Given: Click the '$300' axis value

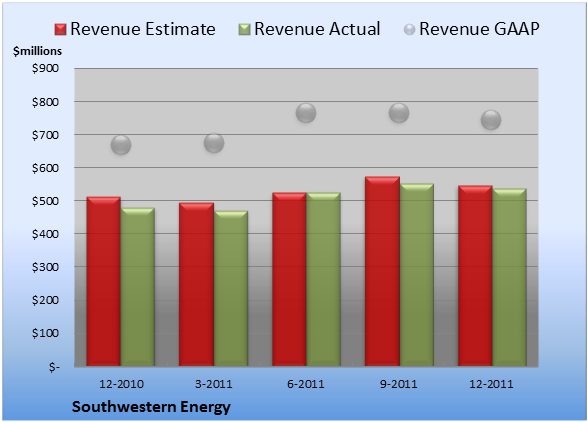Looking at the screenshot, I should pos(45,267).
